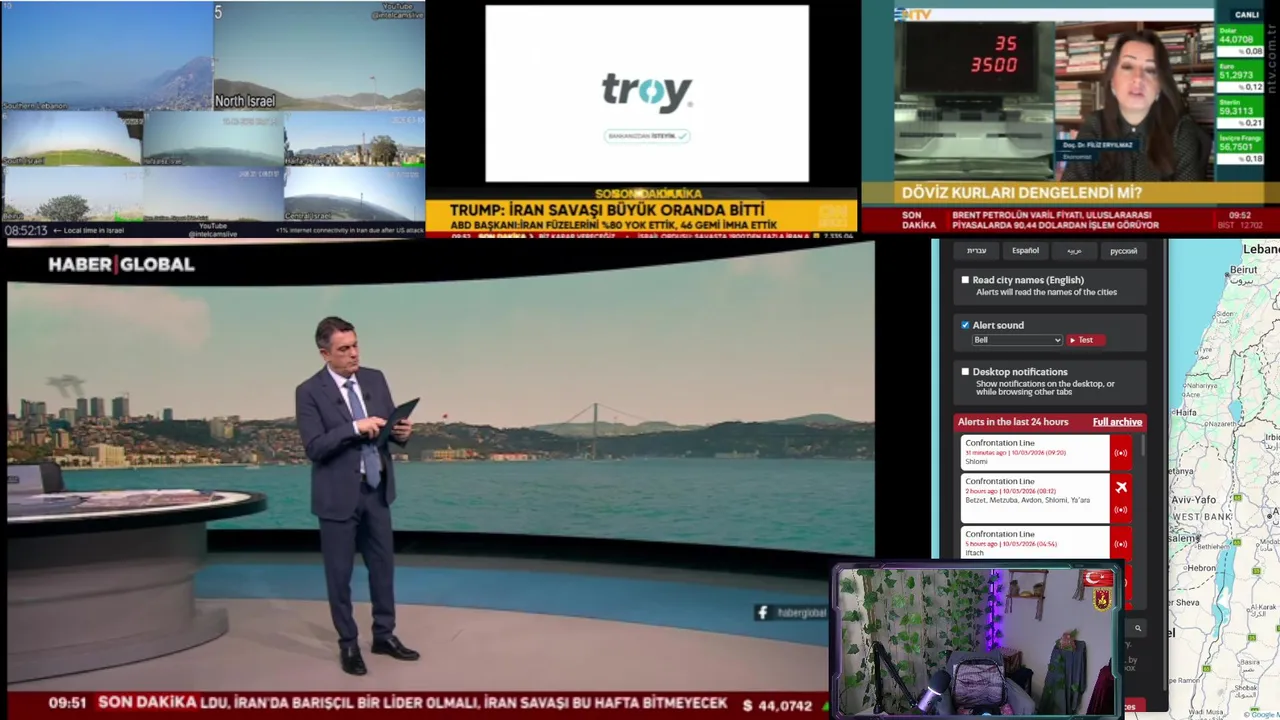Click siren icon on the Iftach alert
This screenshot has width=1280, height=720.
1121,544
